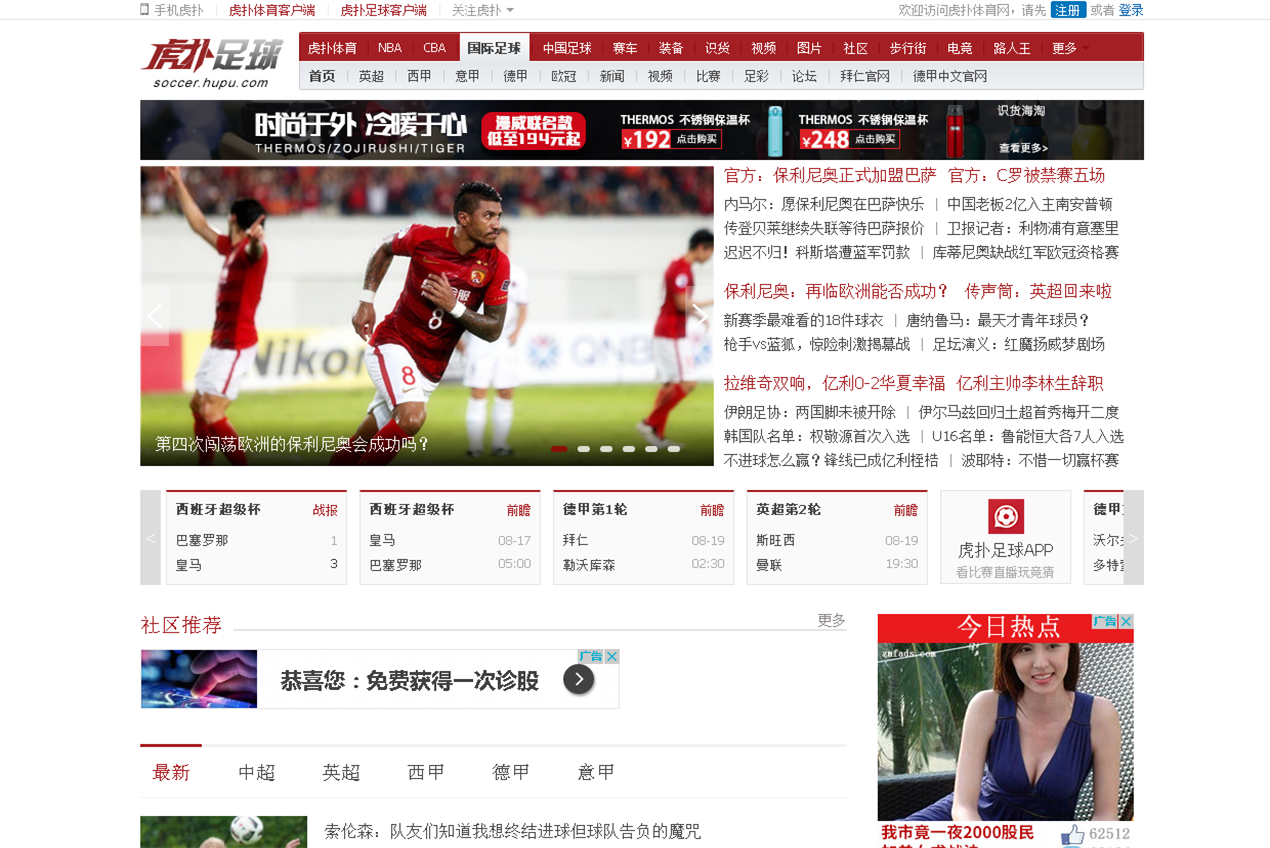Click 更多 in 社区推荐 section
This screenshot has height=848, width=1270.
point(831,620)
